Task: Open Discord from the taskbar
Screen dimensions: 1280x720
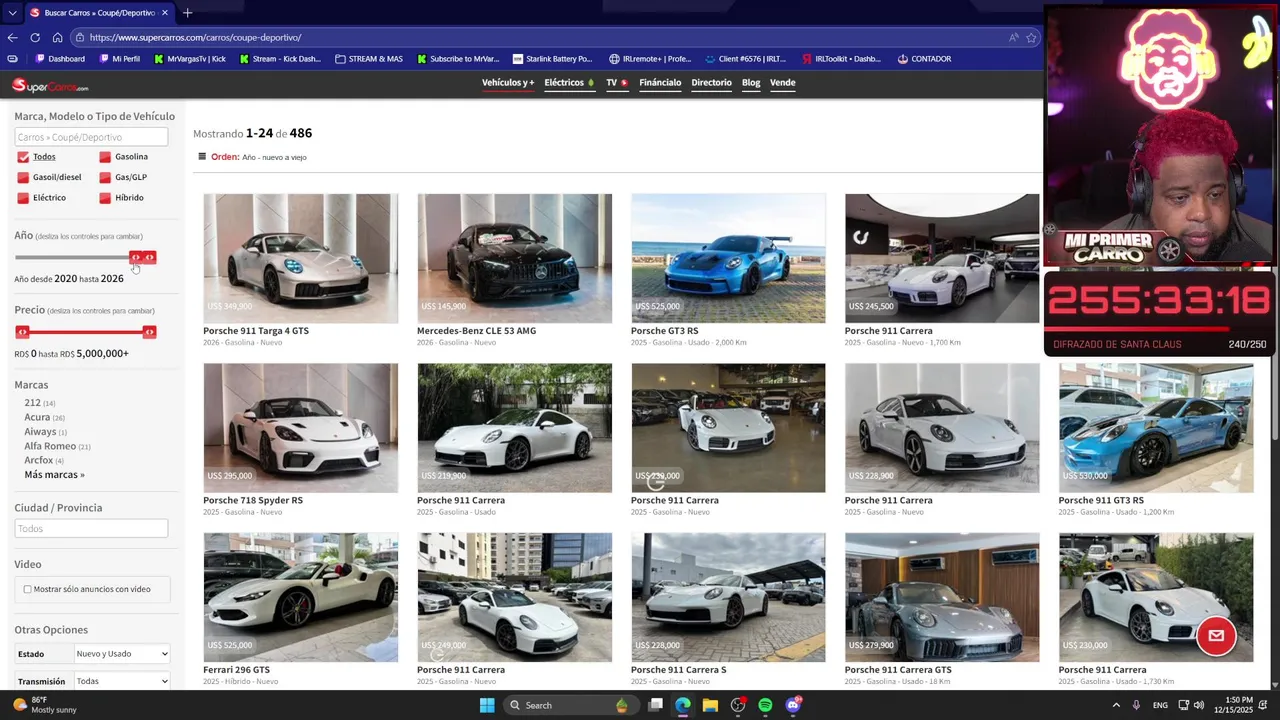Action: pos(793,705)
